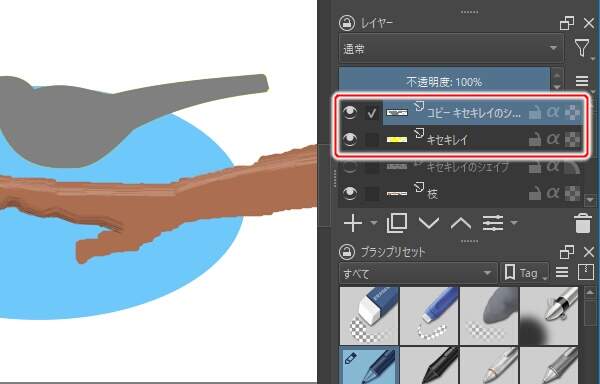Delete the layer with trash icon

click(x=582, y=223)
